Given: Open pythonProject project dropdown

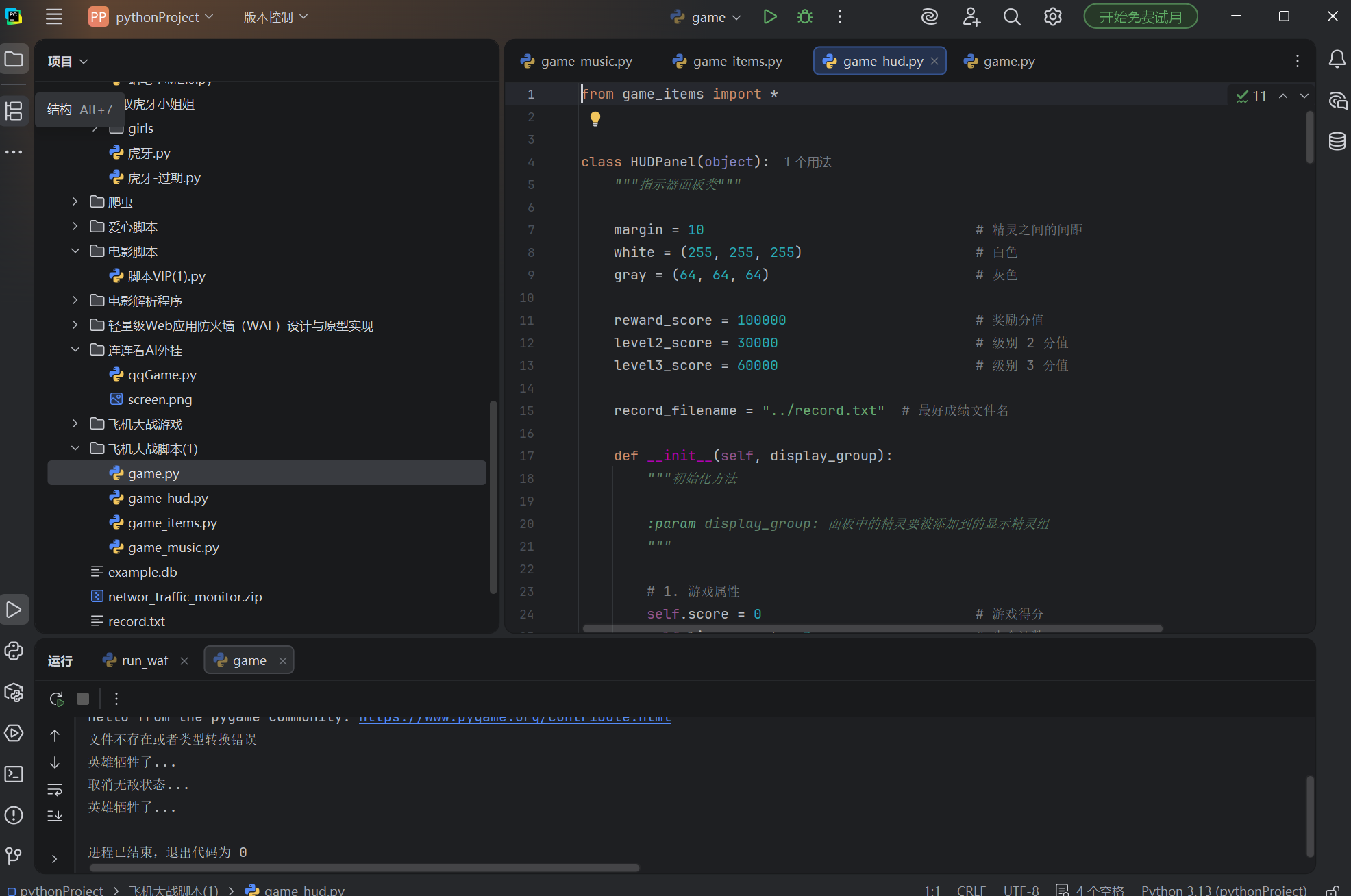Looking at the screenshot, I should tap(151, 16).
